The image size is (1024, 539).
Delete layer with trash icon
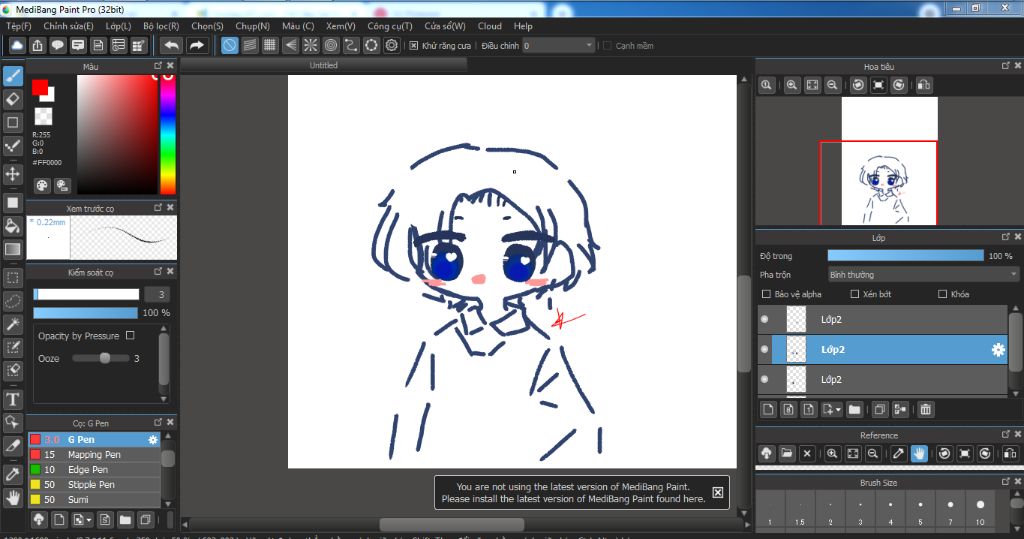925,410
